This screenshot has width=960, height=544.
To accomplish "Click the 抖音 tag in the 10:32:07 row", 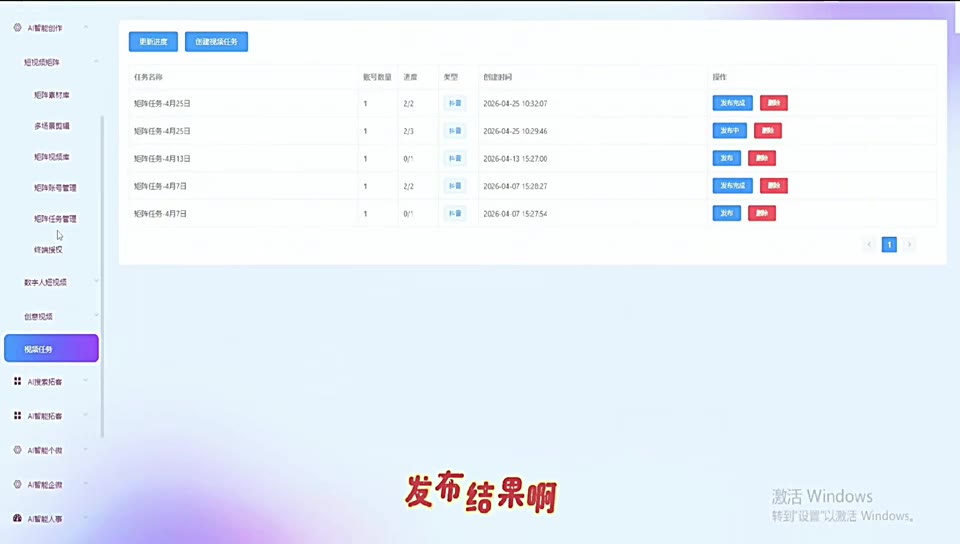I will point(454,103).
